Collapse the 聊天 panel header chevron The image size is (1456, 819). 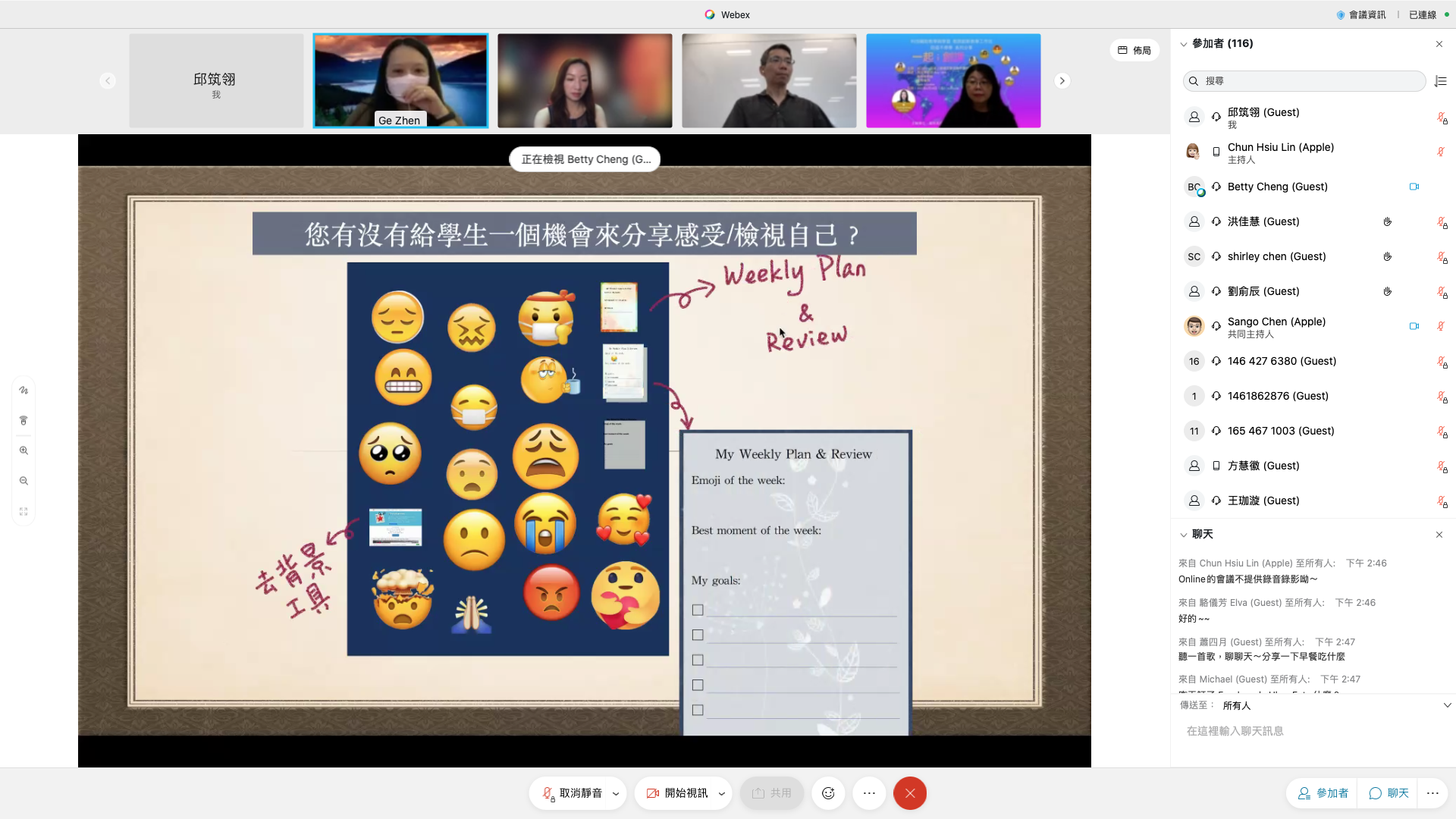(x=1183, y=535)
